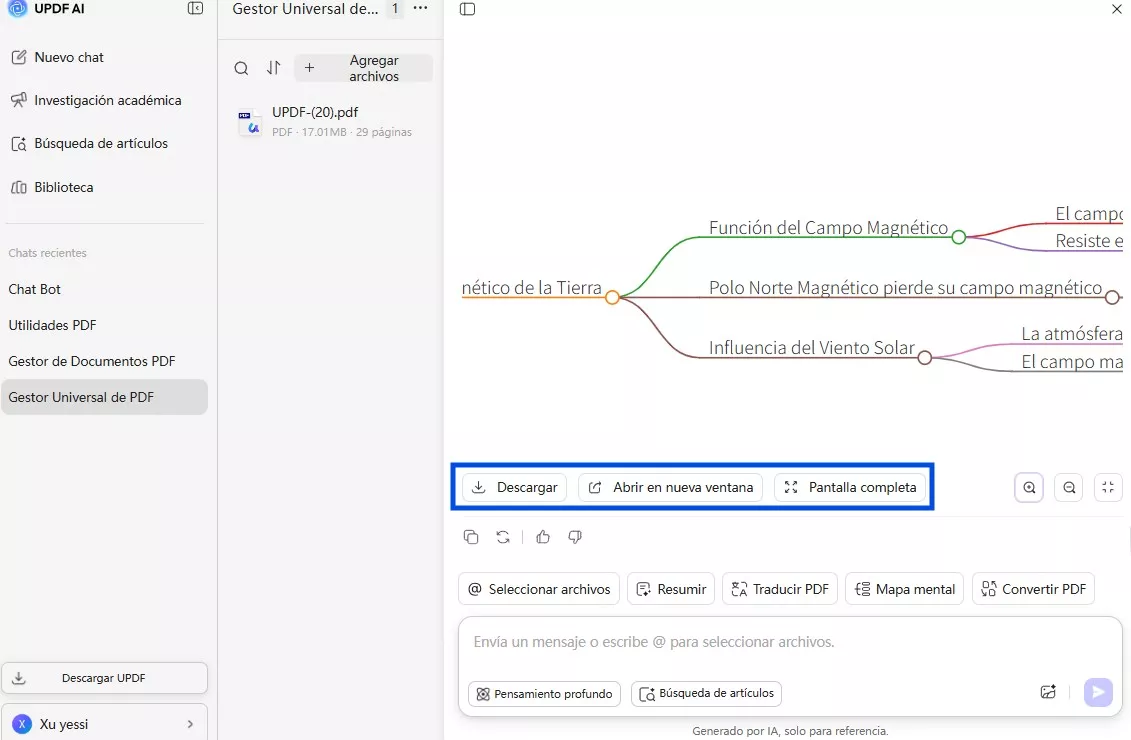Click the Xu yessi avatar icon
The image size is (1131, 740).
pyautogui.click(x=22, y=724)
